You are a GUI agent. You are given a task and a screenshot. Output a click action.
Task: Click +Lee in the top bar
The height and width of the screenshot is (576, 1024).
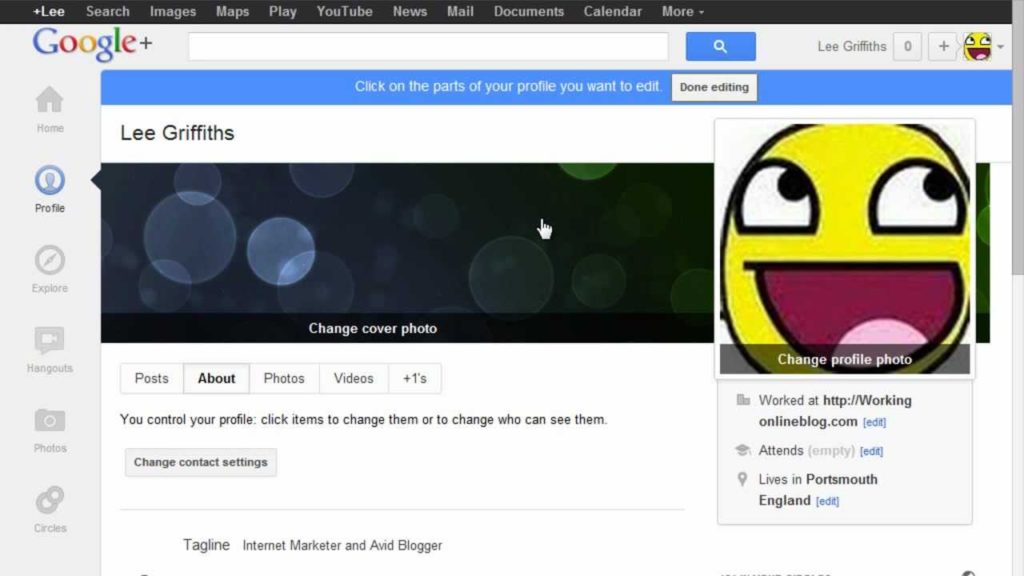[49, 11]
